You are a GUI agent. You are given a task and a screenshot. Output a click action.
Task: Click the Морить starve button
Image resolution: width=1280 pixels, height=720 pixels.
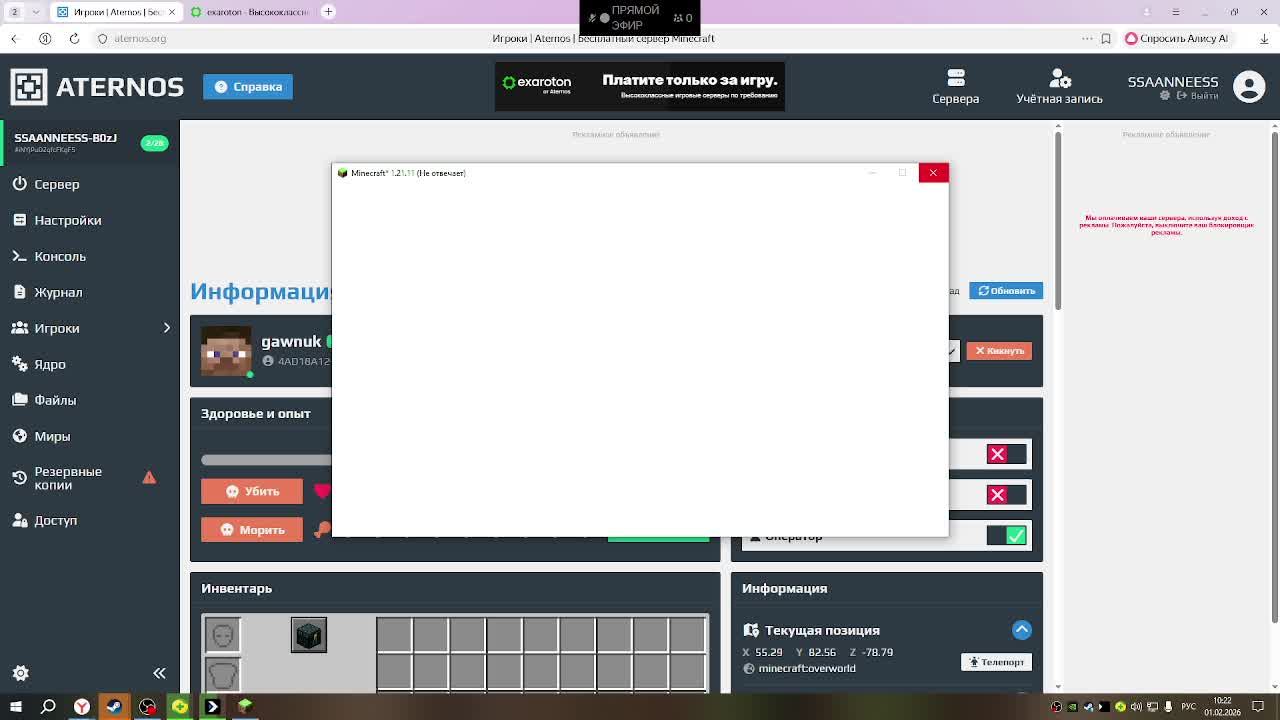click(x=252, y=529)
